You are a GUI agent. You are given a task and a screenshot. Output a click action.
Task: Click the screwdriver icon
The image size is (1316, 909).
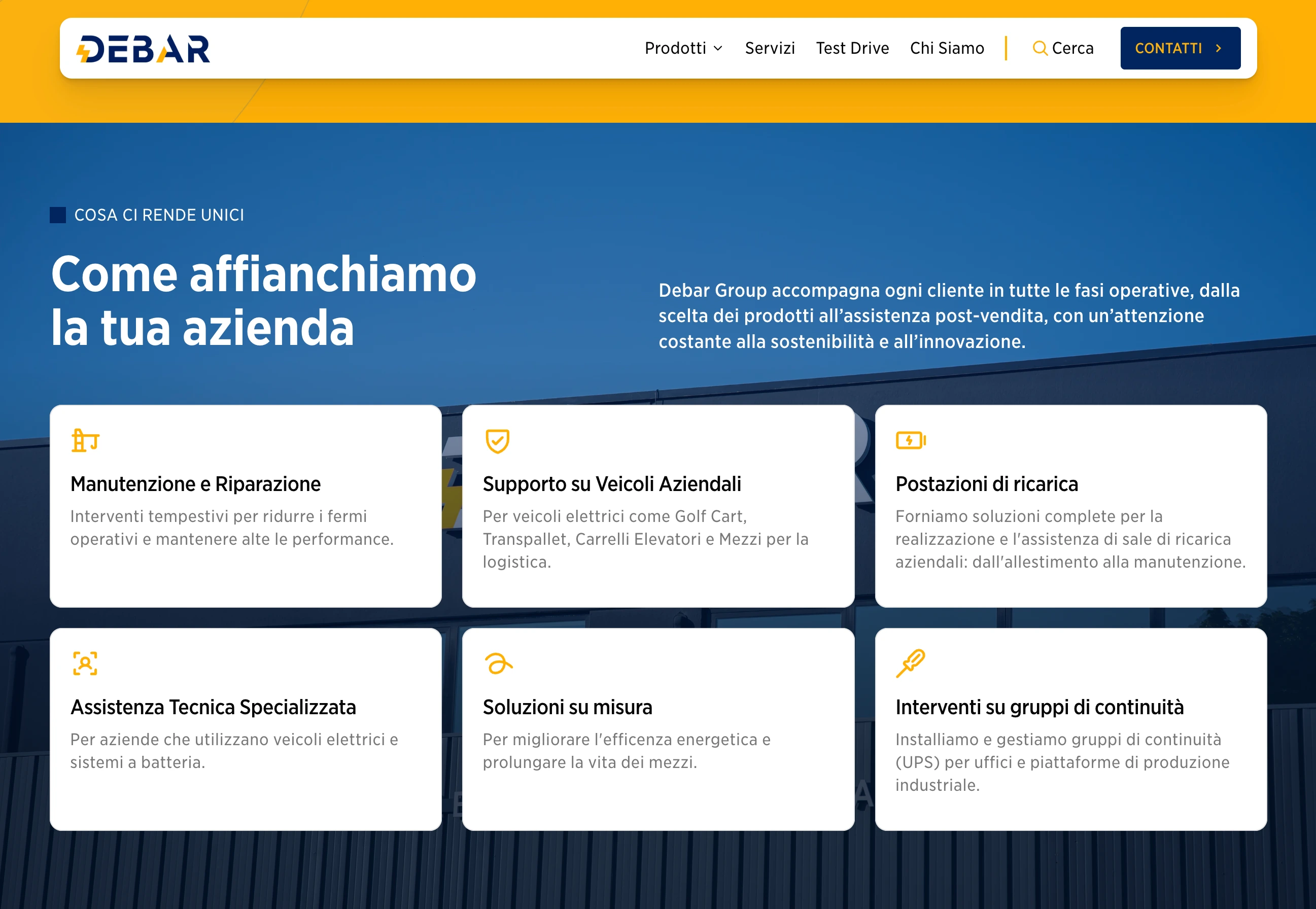pos(910,663)
